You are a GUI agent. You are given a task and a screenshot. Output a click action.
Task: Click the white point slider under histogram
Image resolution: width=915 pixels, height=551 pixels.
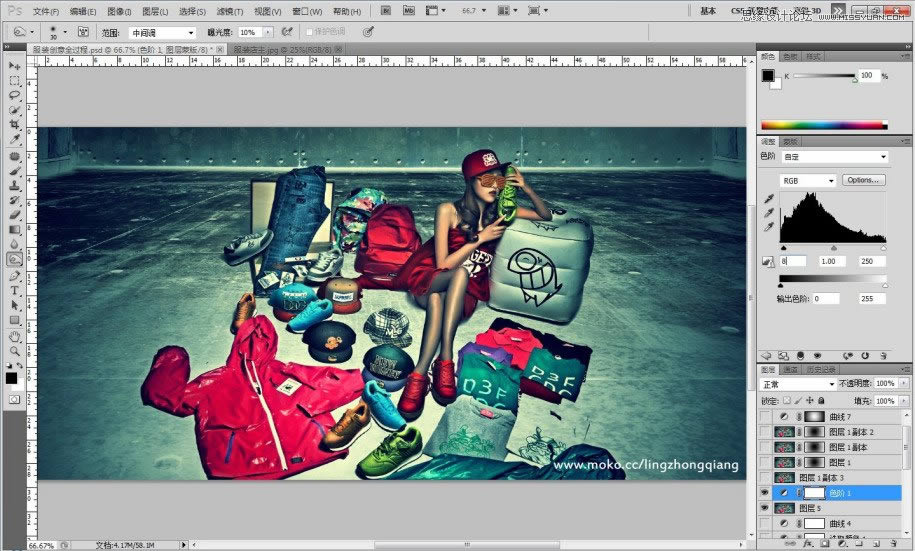pyautogui.click(x=883, y=248)
